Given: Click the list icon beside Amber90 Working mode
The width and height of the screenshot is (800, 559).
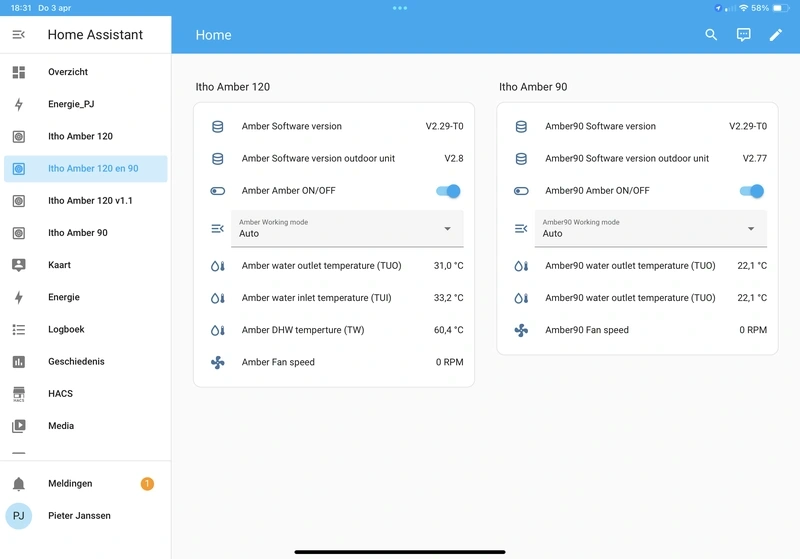Looking at the screenshot, I should coord(521,228).
